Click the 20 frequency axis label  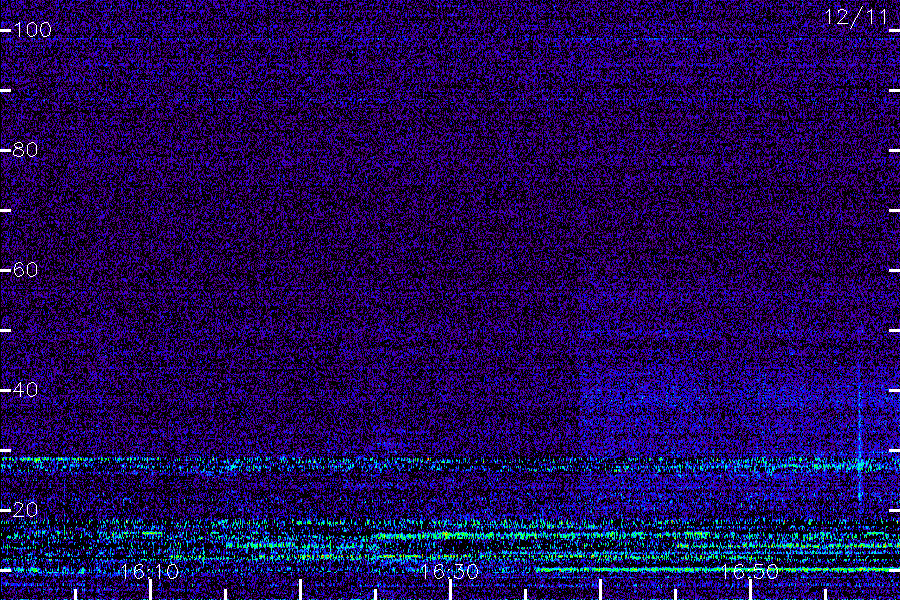tap(25, 510)
